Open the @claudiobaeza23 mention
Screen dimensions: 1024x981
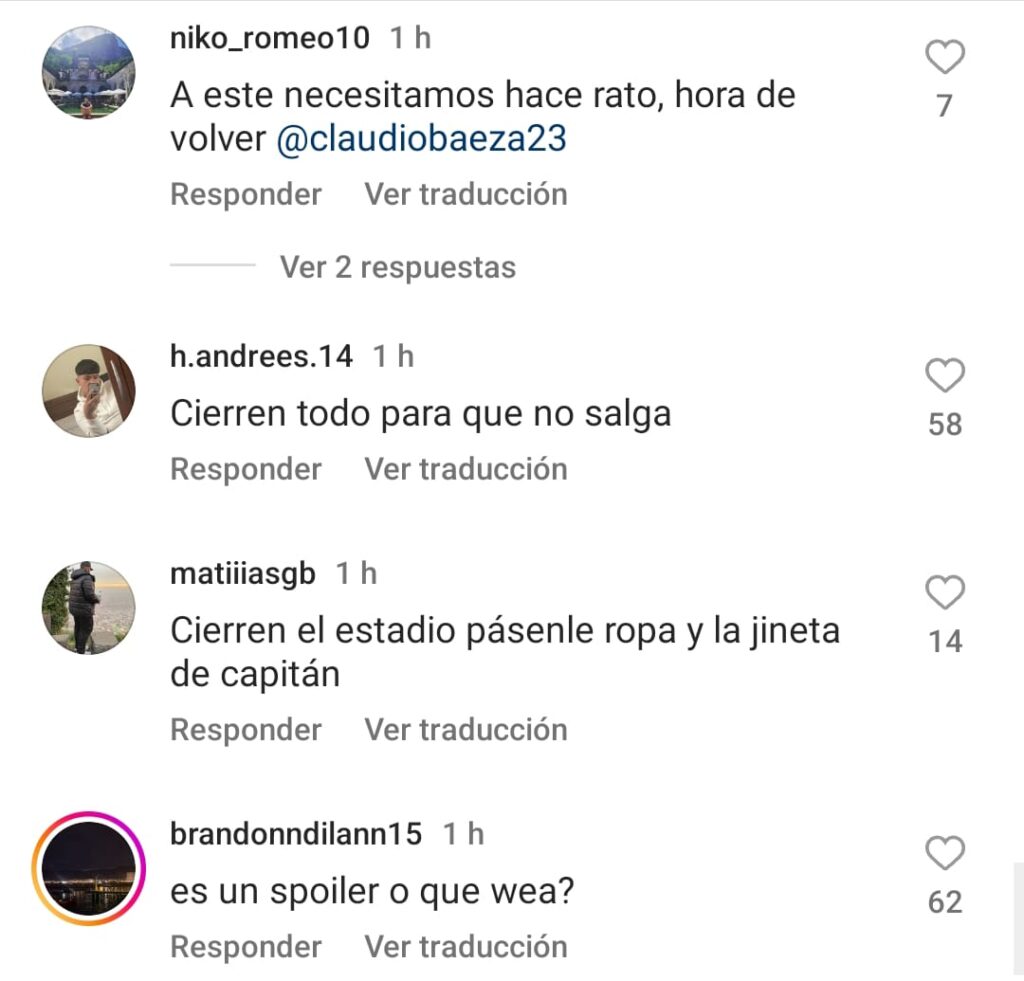point(421,138)
